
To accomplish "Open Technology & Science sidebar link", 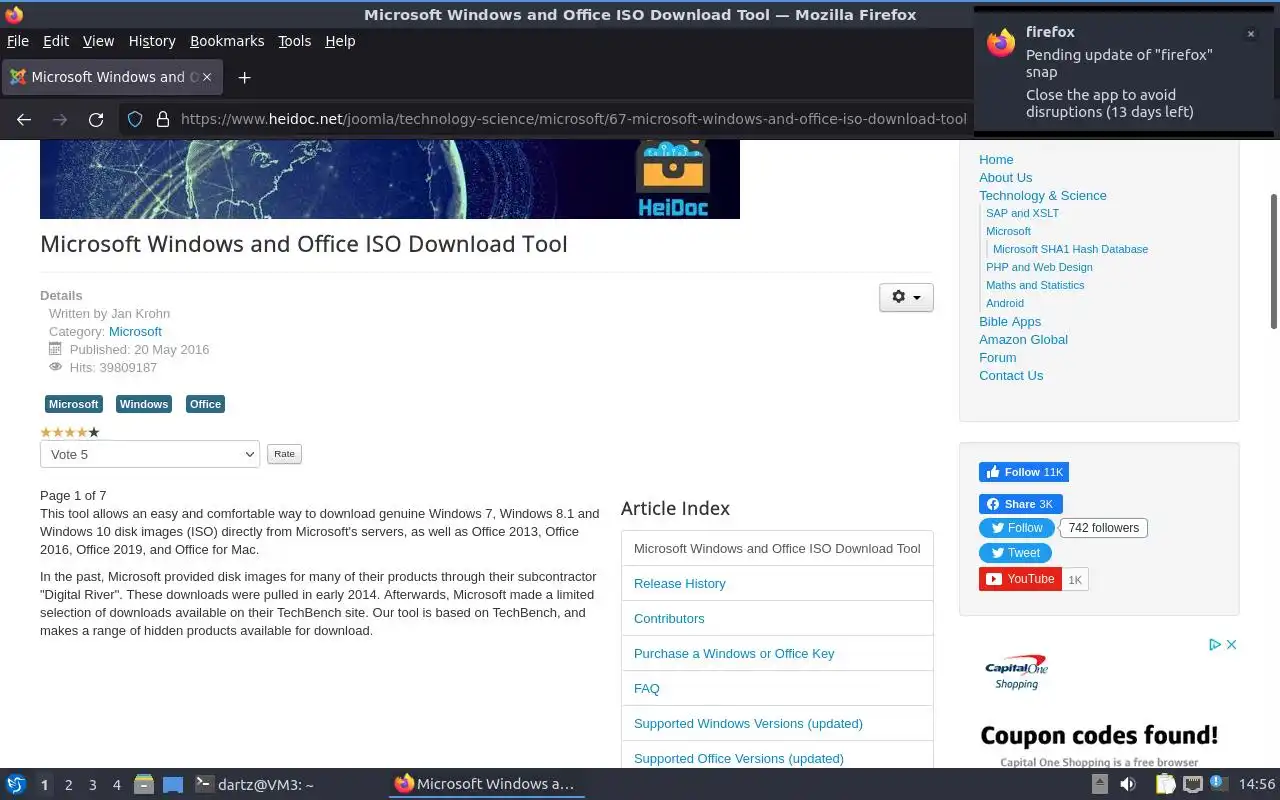I will point(1042,195).
